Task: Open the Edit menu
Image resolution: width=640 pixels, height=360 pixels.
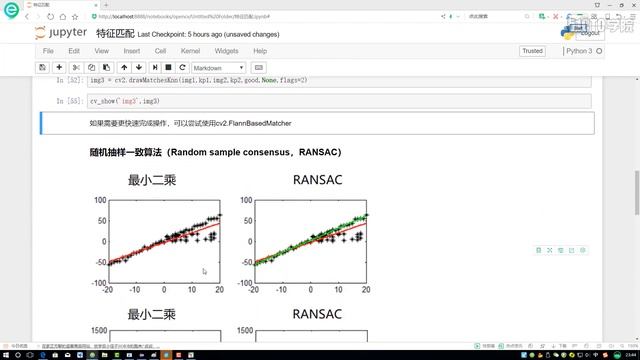Action: (x=74, y=51)
